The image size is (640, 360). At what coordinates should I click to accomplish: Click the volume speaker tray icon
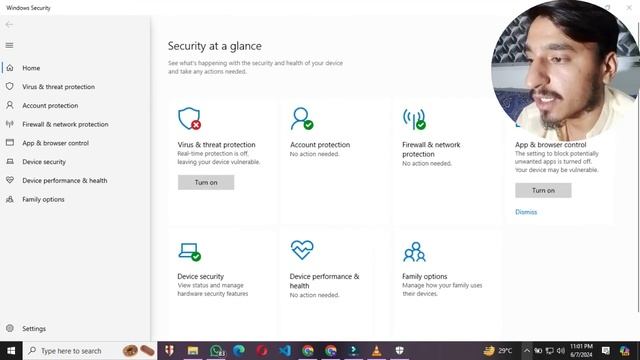tap(561, 351)
